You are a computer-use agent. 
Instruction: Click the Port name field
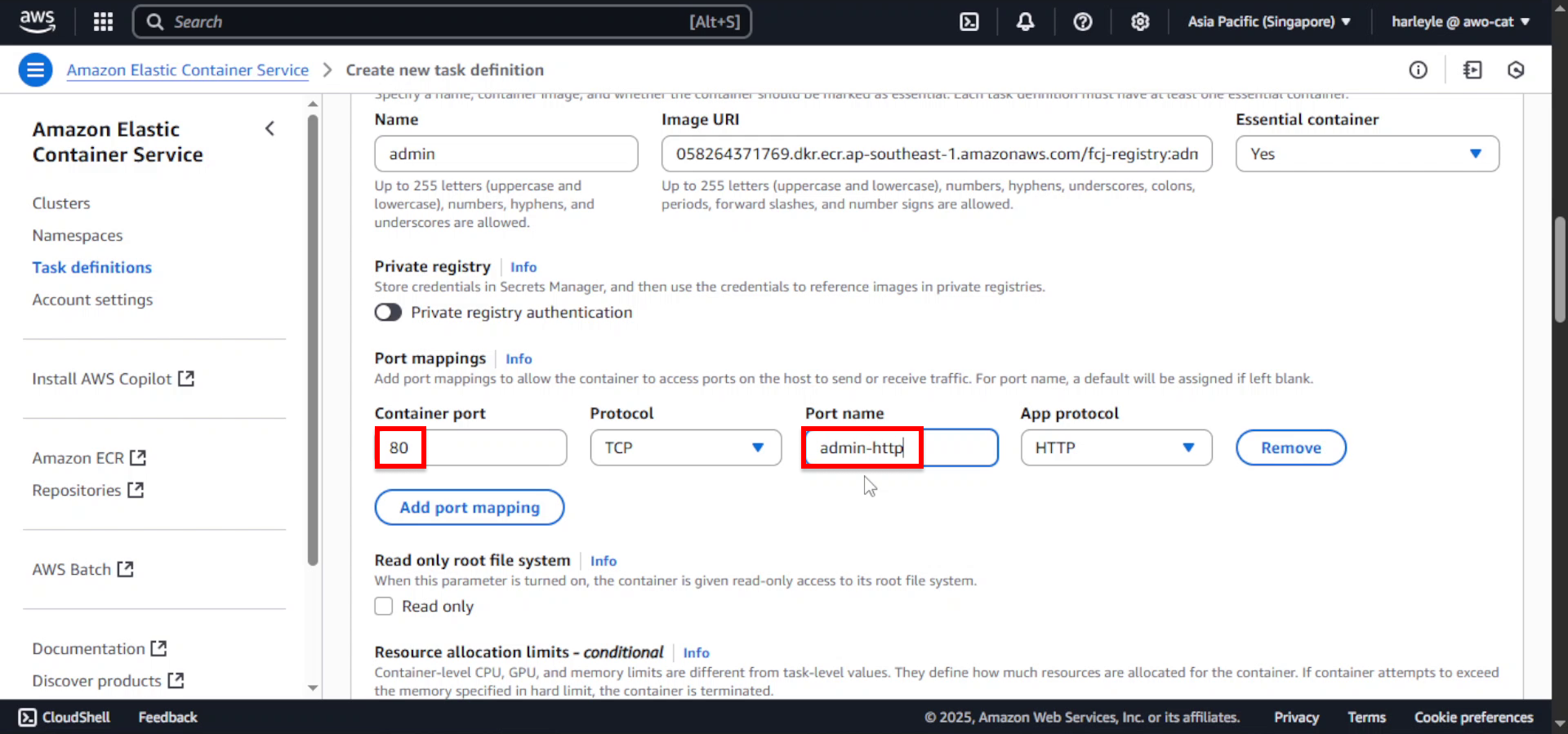tap(902, 447)
